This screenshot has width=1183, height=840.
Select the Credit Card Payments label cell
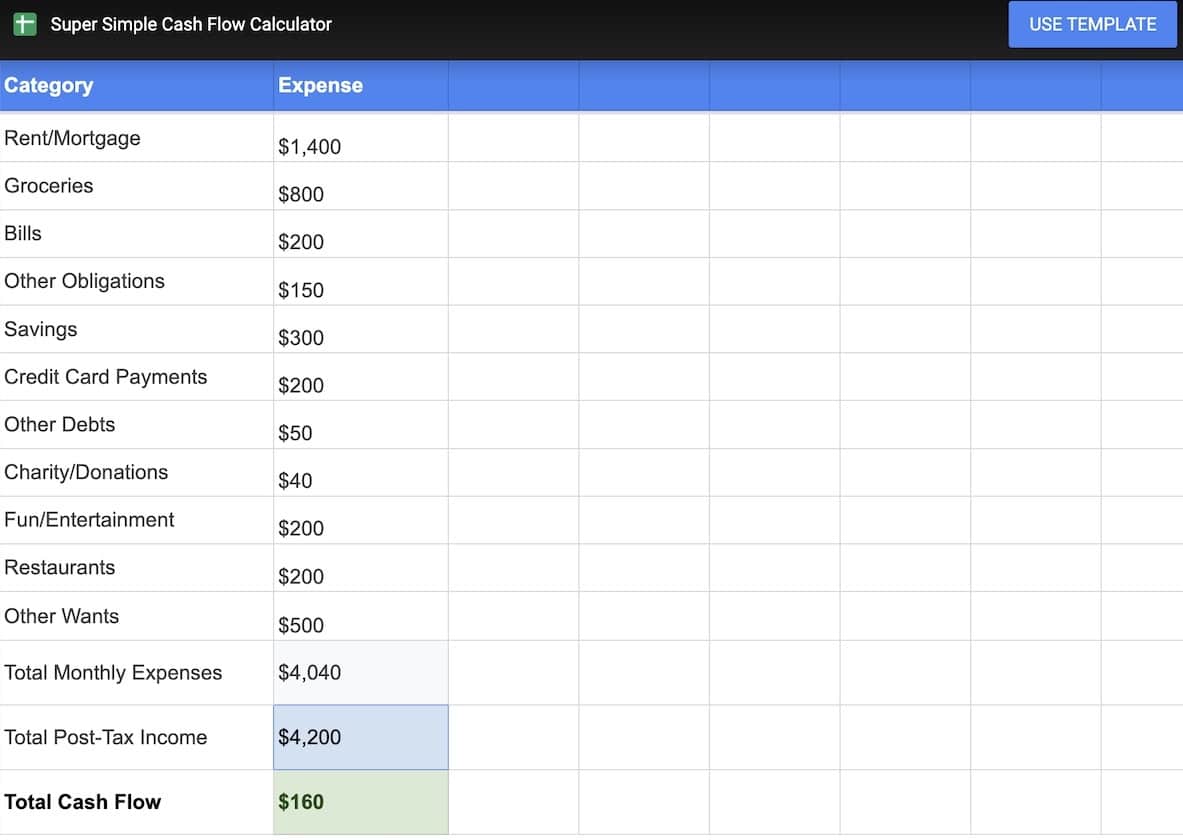137,377
